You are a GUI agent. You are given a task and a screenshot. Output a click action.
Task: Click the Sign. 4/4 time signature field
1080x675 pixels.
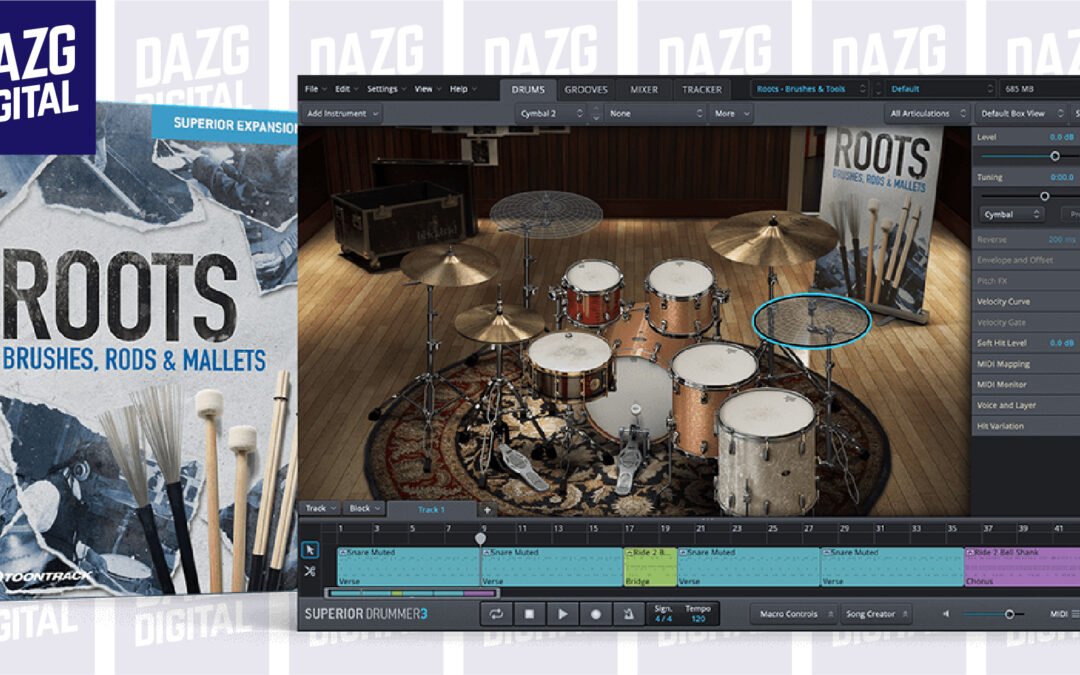(x=663, y=614)
